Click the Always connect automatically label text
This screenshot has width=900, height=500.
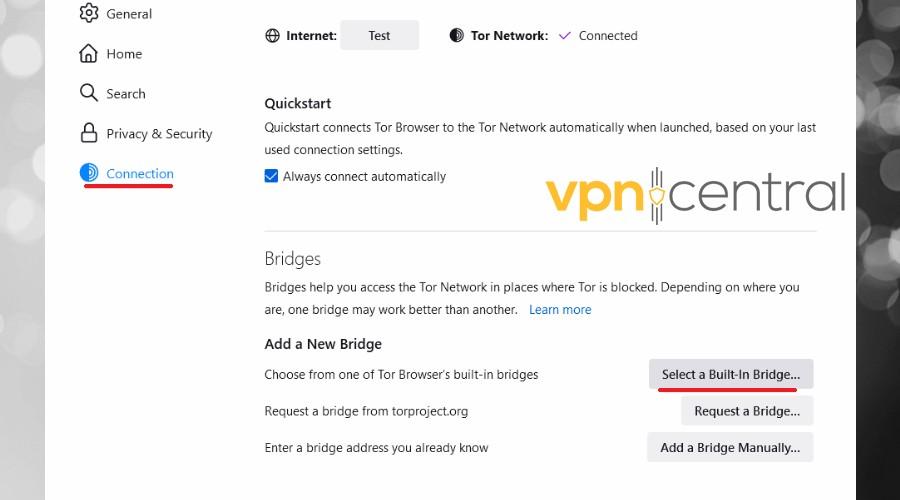pyautogui.click(x=364, y=177)
